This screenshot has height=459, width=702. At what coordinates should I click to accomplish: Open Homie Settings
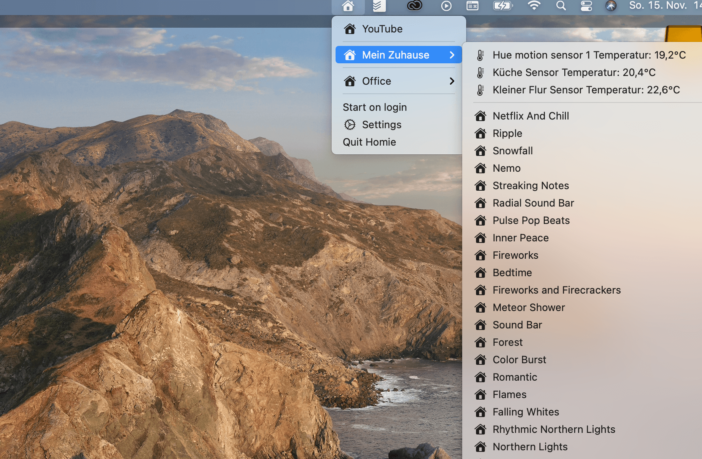coord(381,125)
